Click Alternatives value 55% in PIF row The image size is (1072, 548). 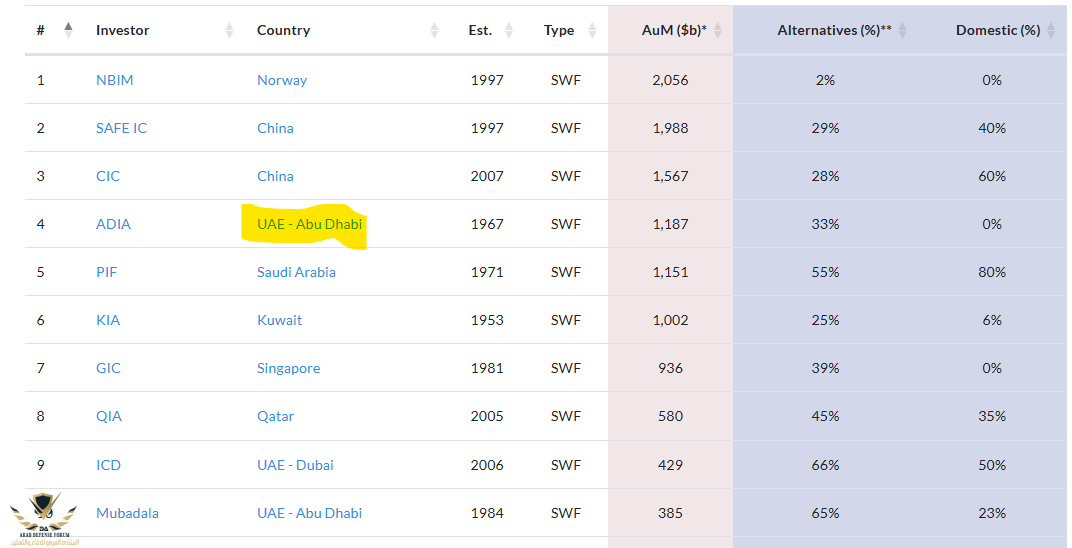coord(825,272)
